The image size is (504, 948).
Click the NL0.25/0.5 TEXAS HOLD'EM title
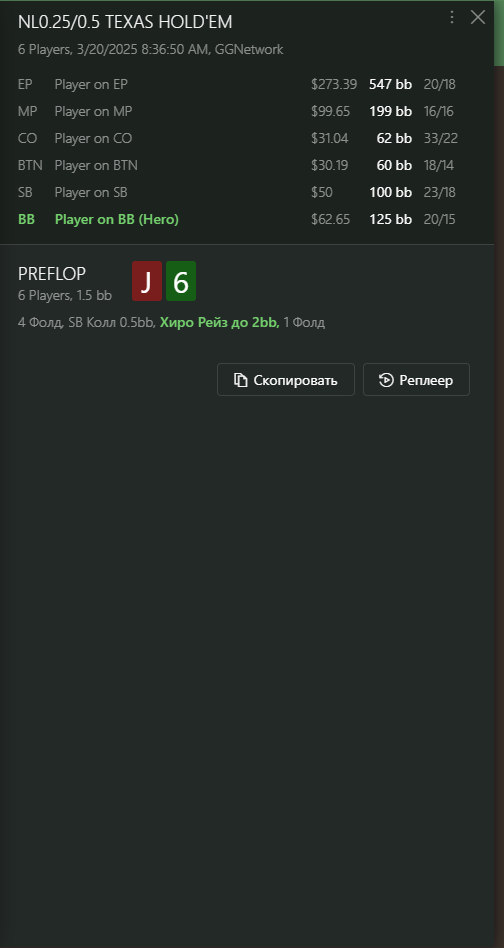pos(125,22)
